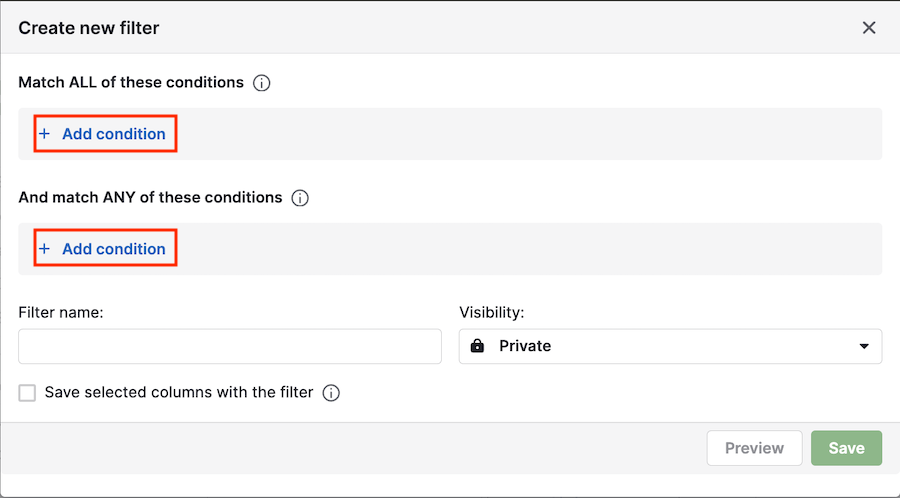900x498 pixels.
Task: Show info about saving selected columns
Action: (x=331, y=393)
